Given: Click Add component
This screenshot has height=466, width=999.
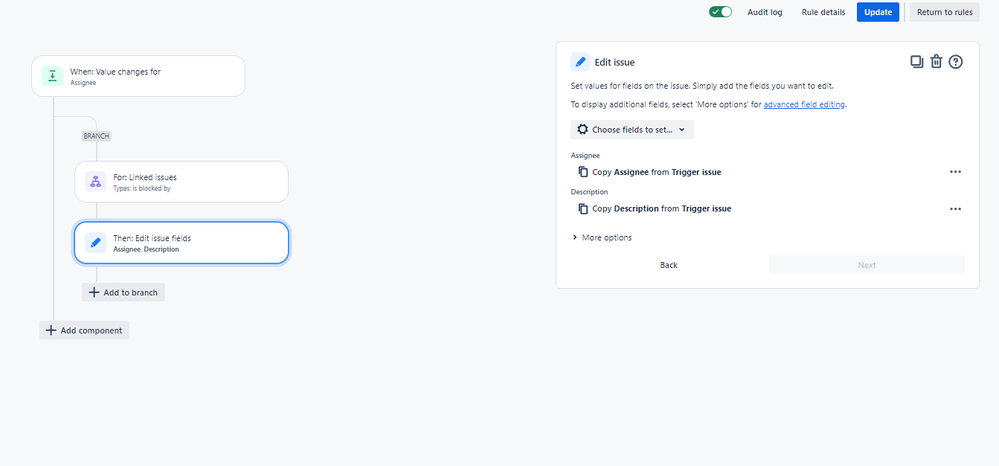Looking at the screenshot, I should [85, 330].
